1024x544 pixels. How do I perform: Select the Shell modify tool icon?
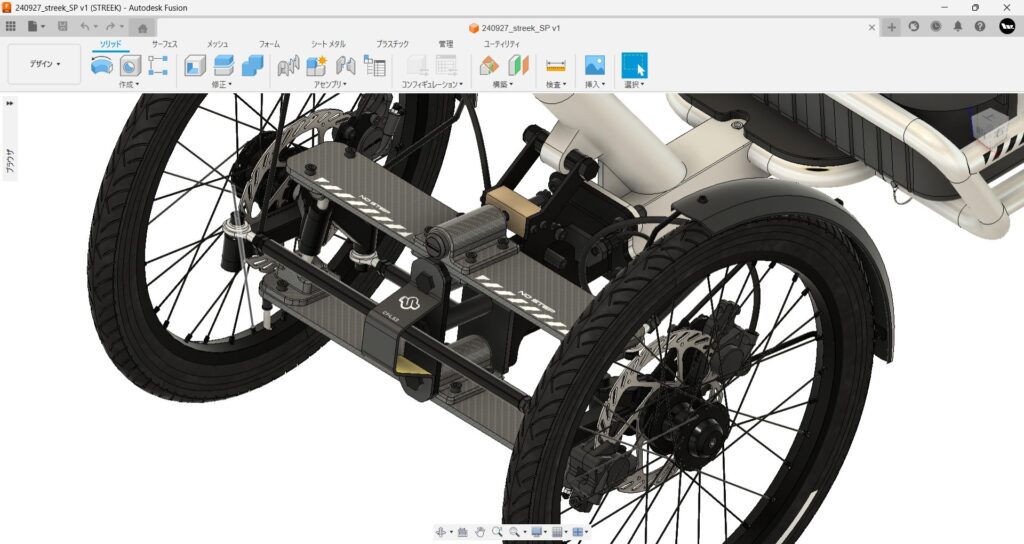[195, 65]
